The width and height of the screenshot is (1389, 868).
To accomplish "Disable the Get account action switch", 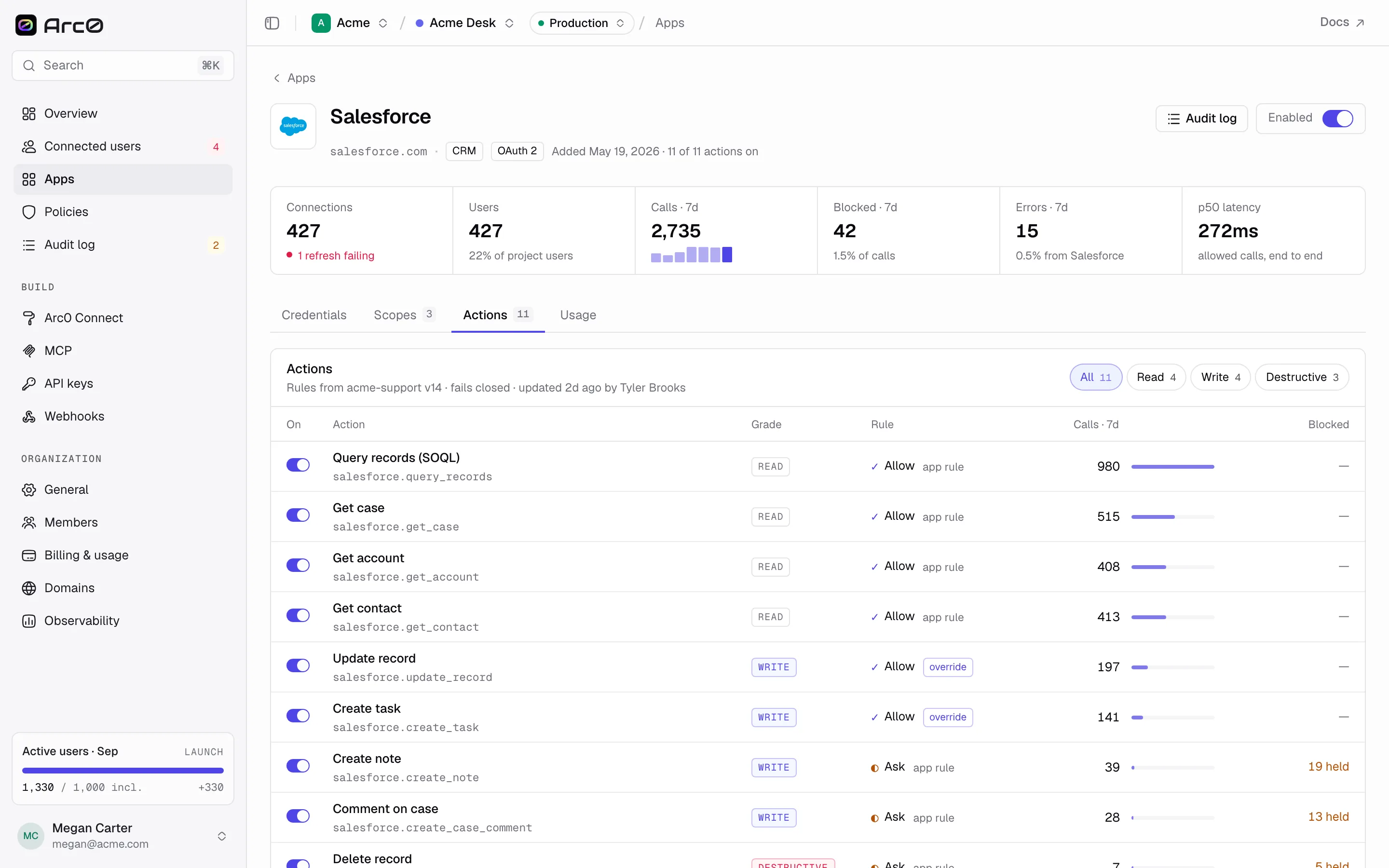I will click(x=298, y=565).
